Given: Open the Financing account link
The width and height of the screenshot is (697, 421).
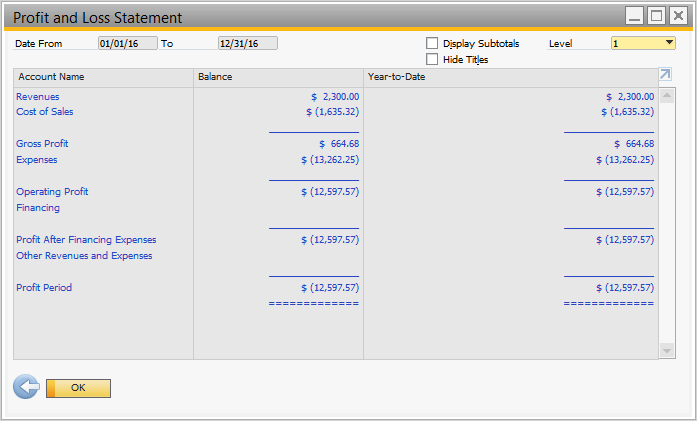Looking at the screenshot, I should pos(38,208).
